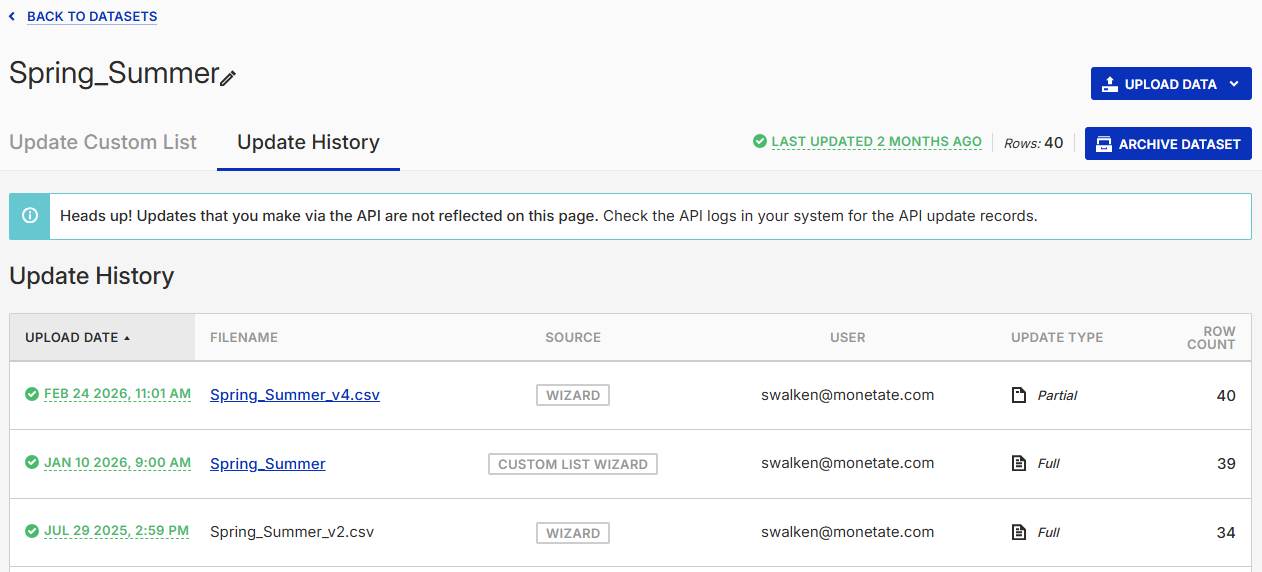
Task: Click the green status check for Jul 29 upload
Action: [32, 531]
